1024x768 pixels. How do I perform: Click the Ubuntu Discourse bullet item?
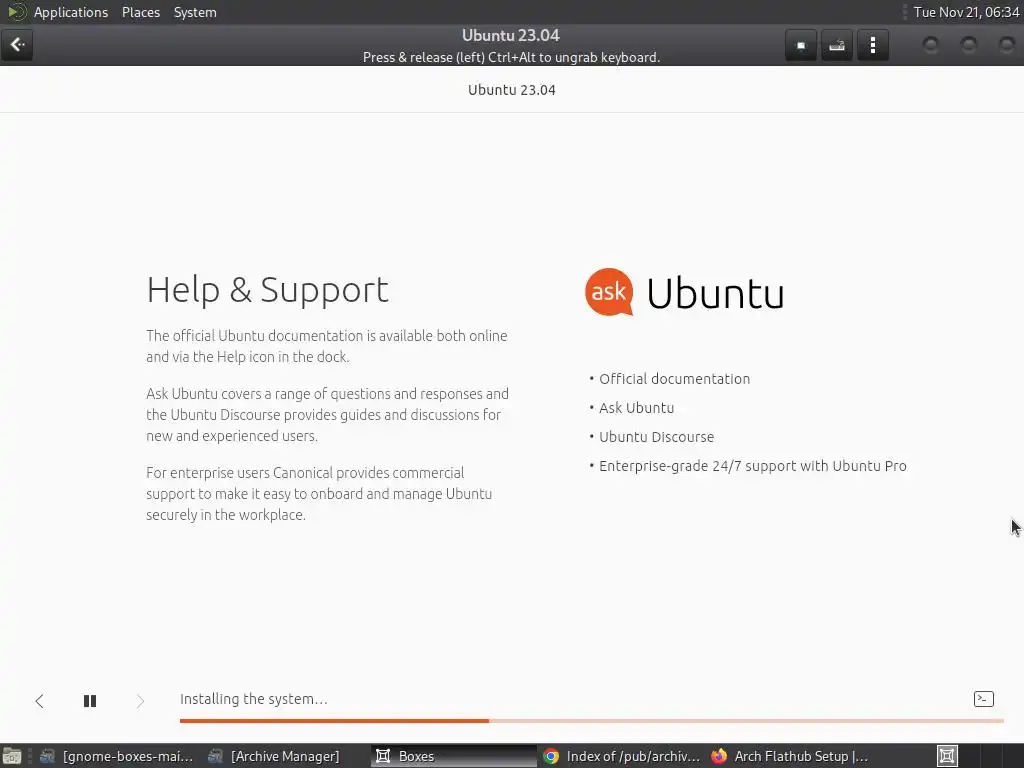coord(656,437)
